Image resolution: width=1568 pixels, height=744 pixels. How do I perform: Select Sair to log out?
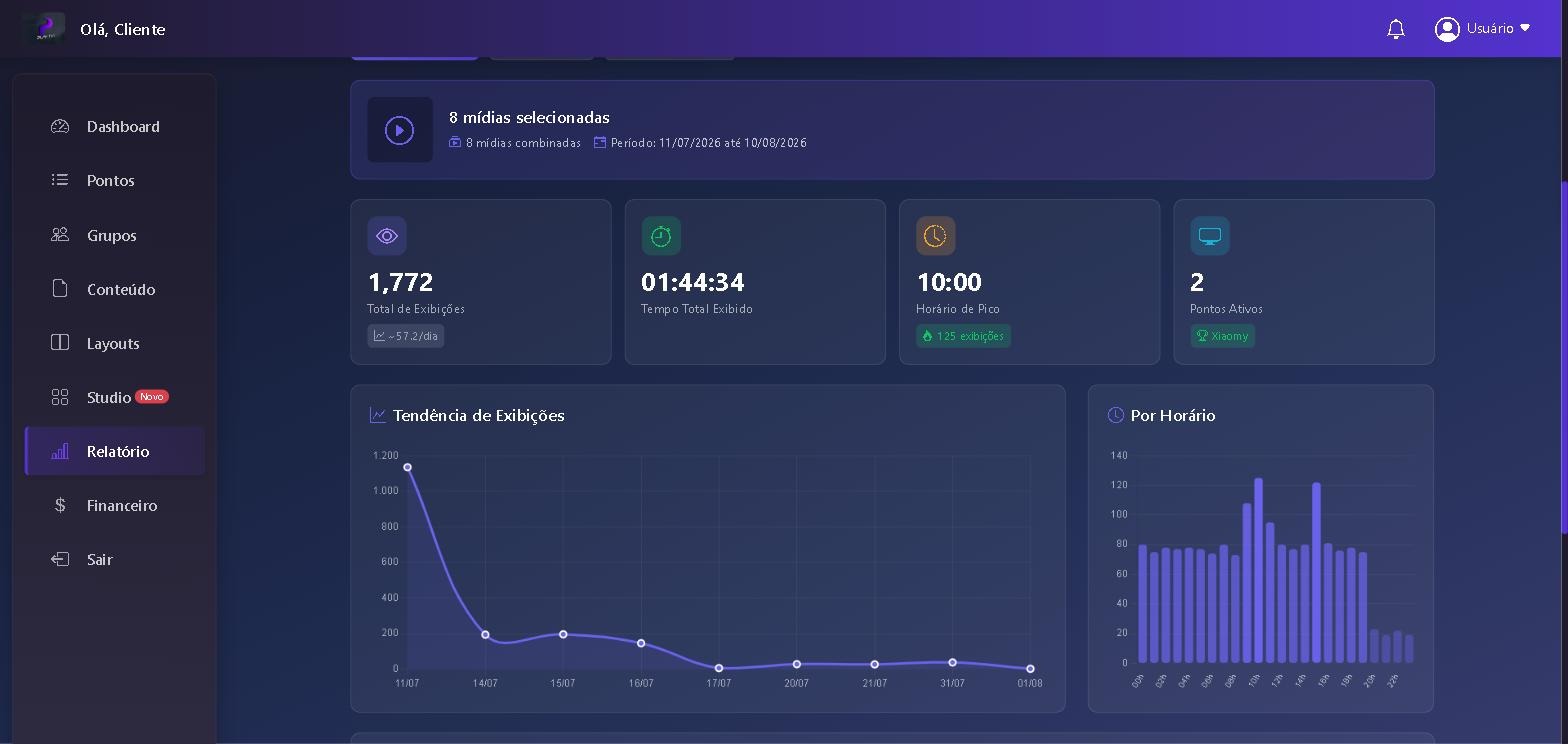tap(115, 559)
